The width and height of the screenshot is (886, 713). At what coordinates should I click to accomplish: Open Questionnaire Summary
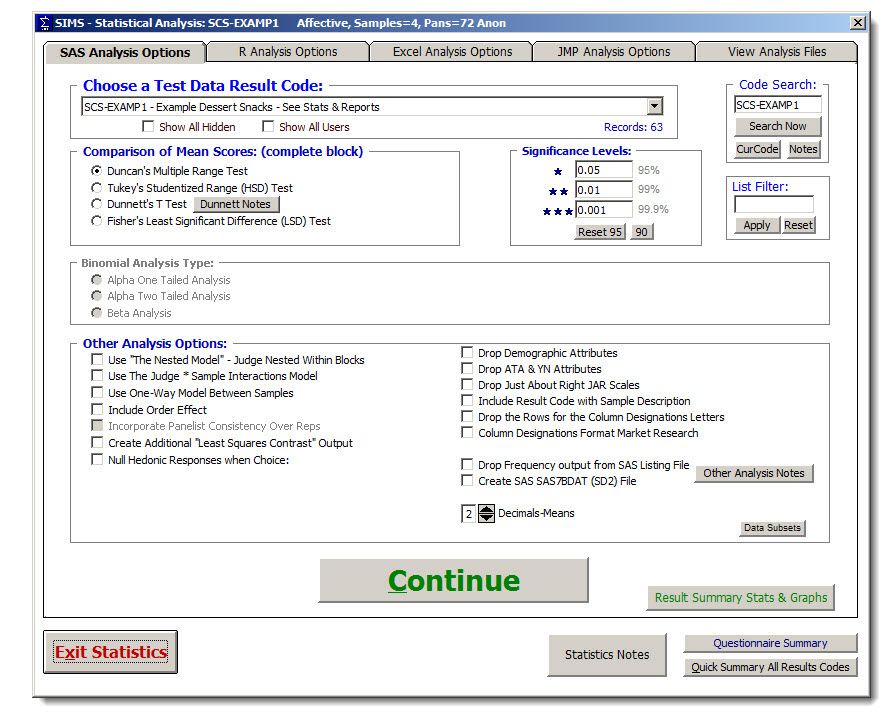[770, 643]
